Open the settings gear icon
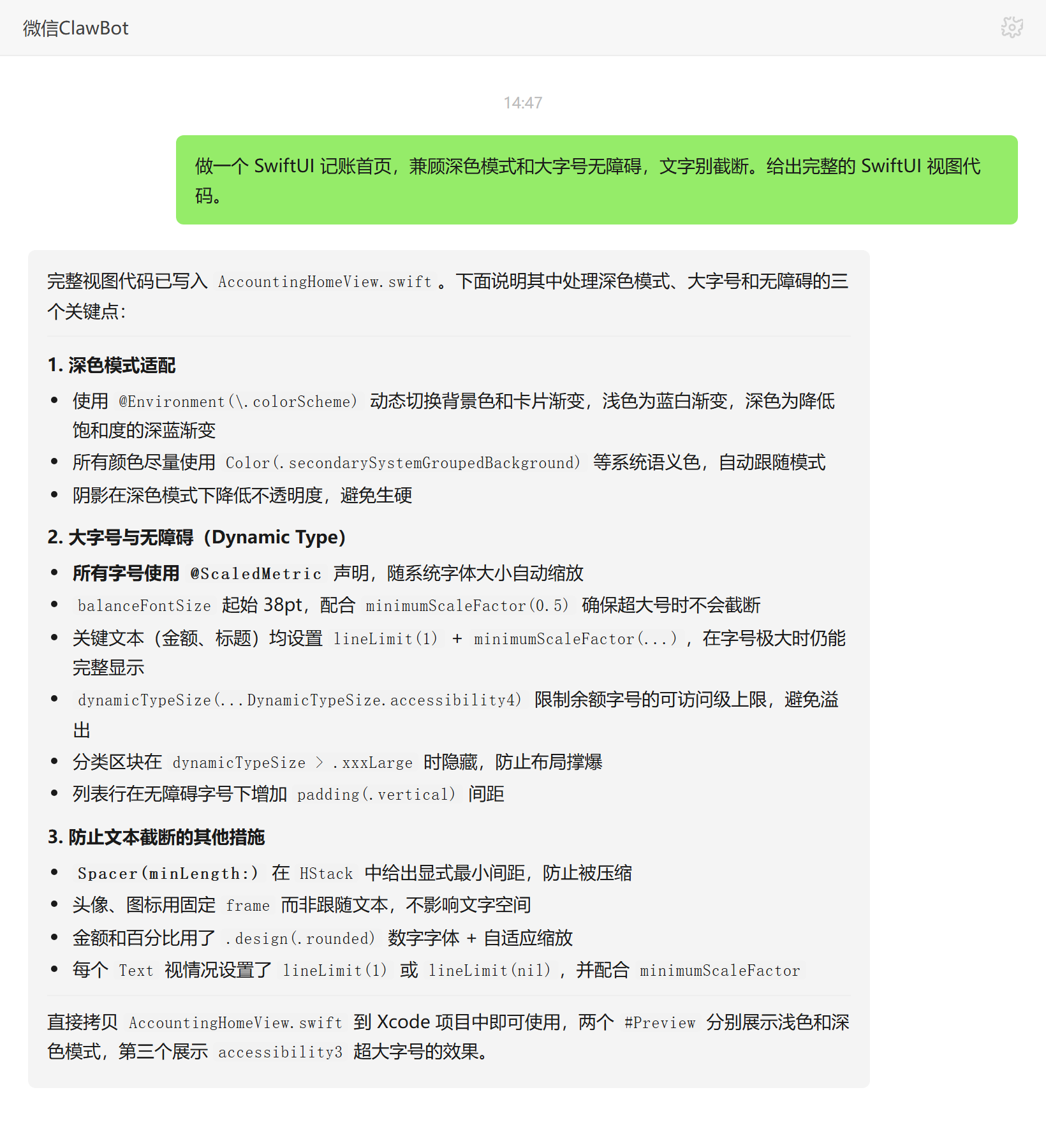1046x1148 pixels. 1012,27
